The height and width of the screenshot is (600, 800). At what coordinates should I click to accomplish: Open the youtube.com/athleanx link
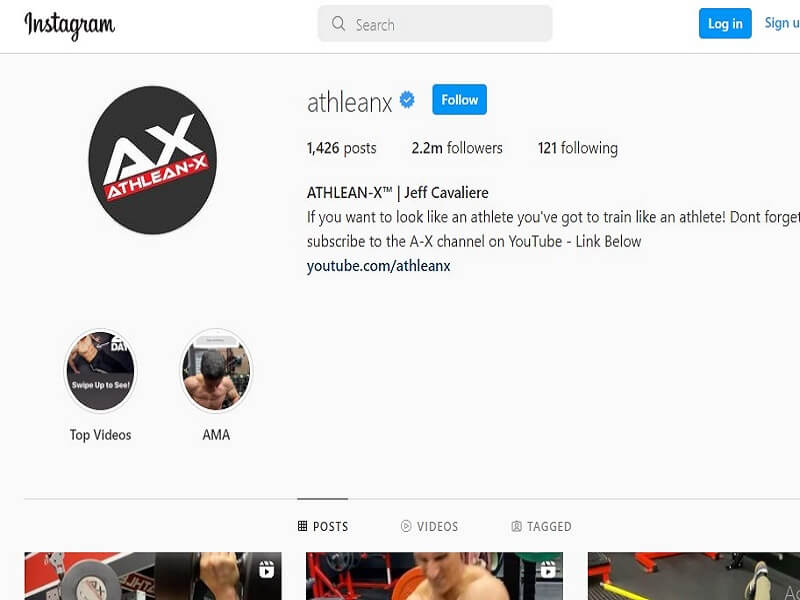379,266
